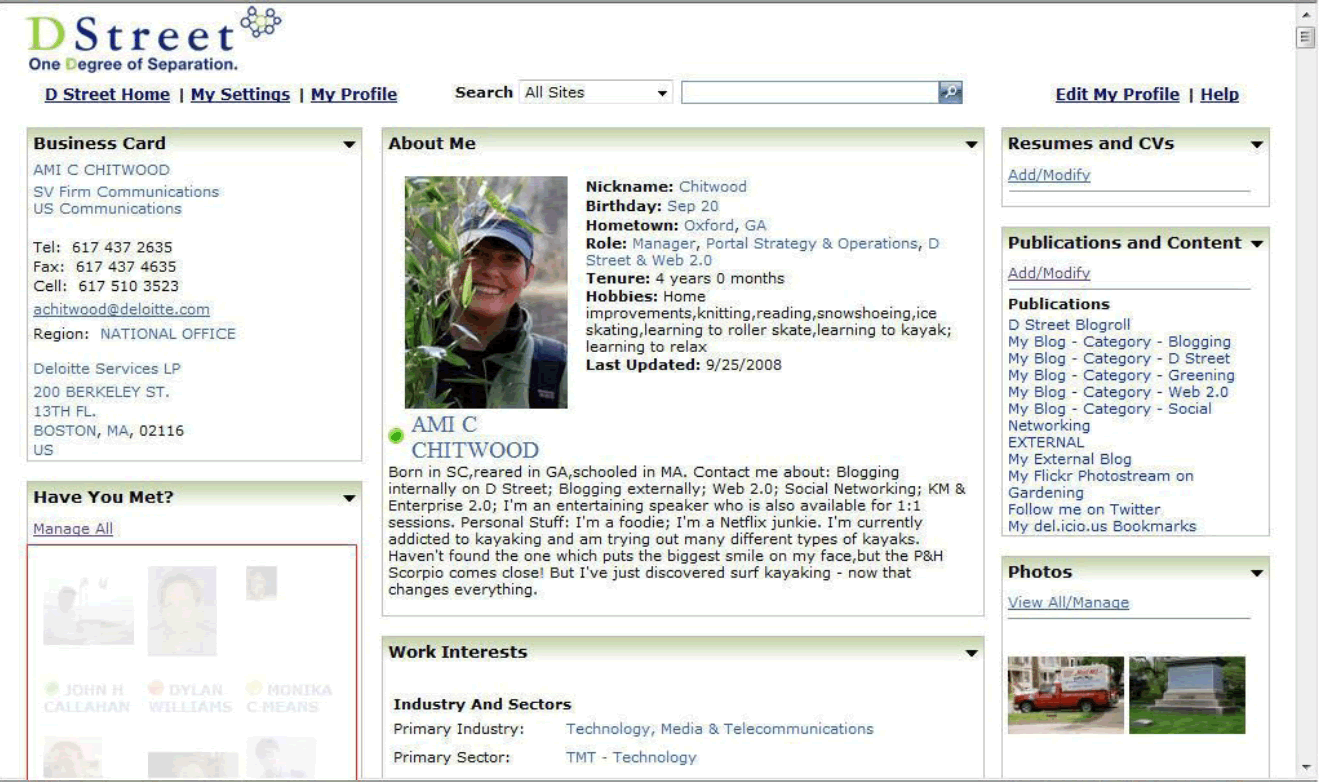This screenshot has width=1319, height=782.
Task: Click into the search text field
Action: (810, 93)
